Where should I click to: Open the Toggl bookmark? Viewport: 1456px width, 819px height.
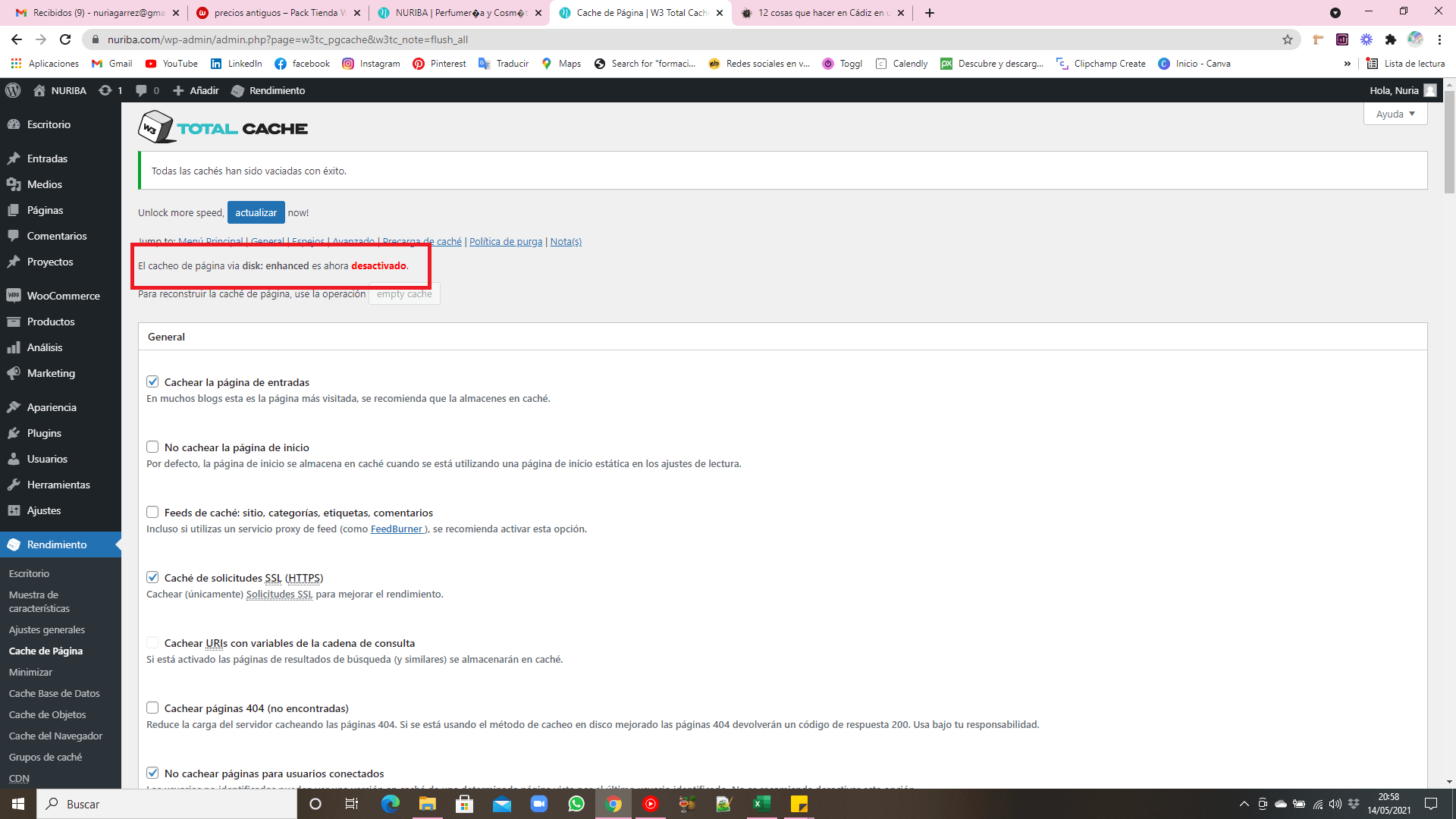click(843, 64)
